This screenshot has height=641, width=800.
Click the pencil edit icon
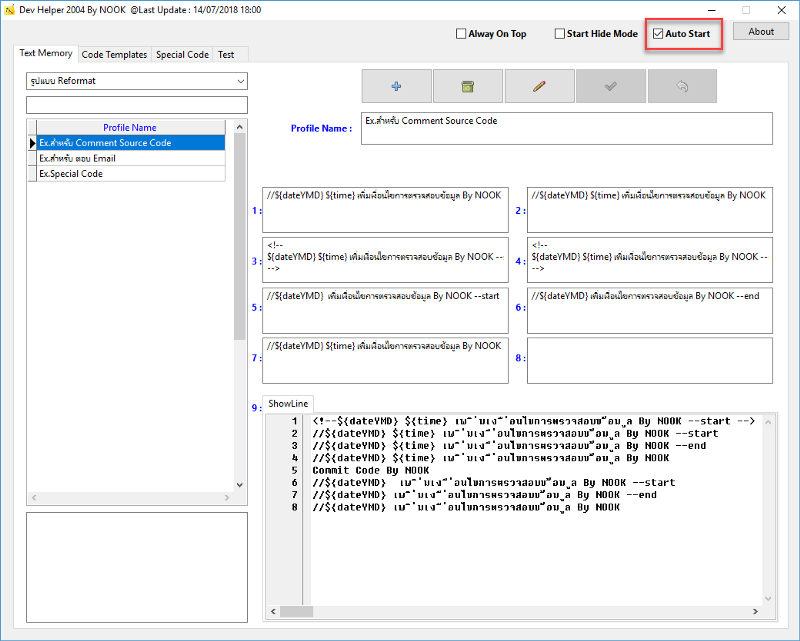[x=540, y=87]
